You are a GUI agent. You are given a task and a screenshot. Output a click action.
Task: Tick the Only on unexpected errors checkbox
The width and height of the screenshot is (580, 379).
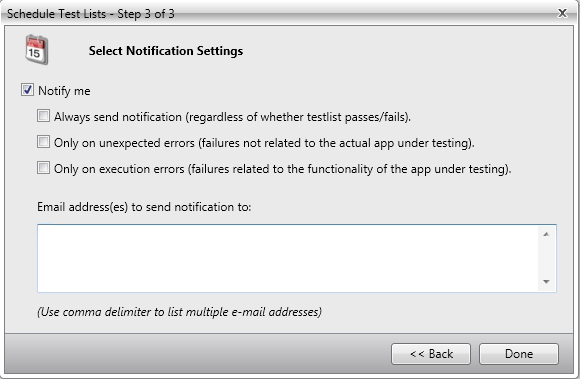(x=43, y=142)
